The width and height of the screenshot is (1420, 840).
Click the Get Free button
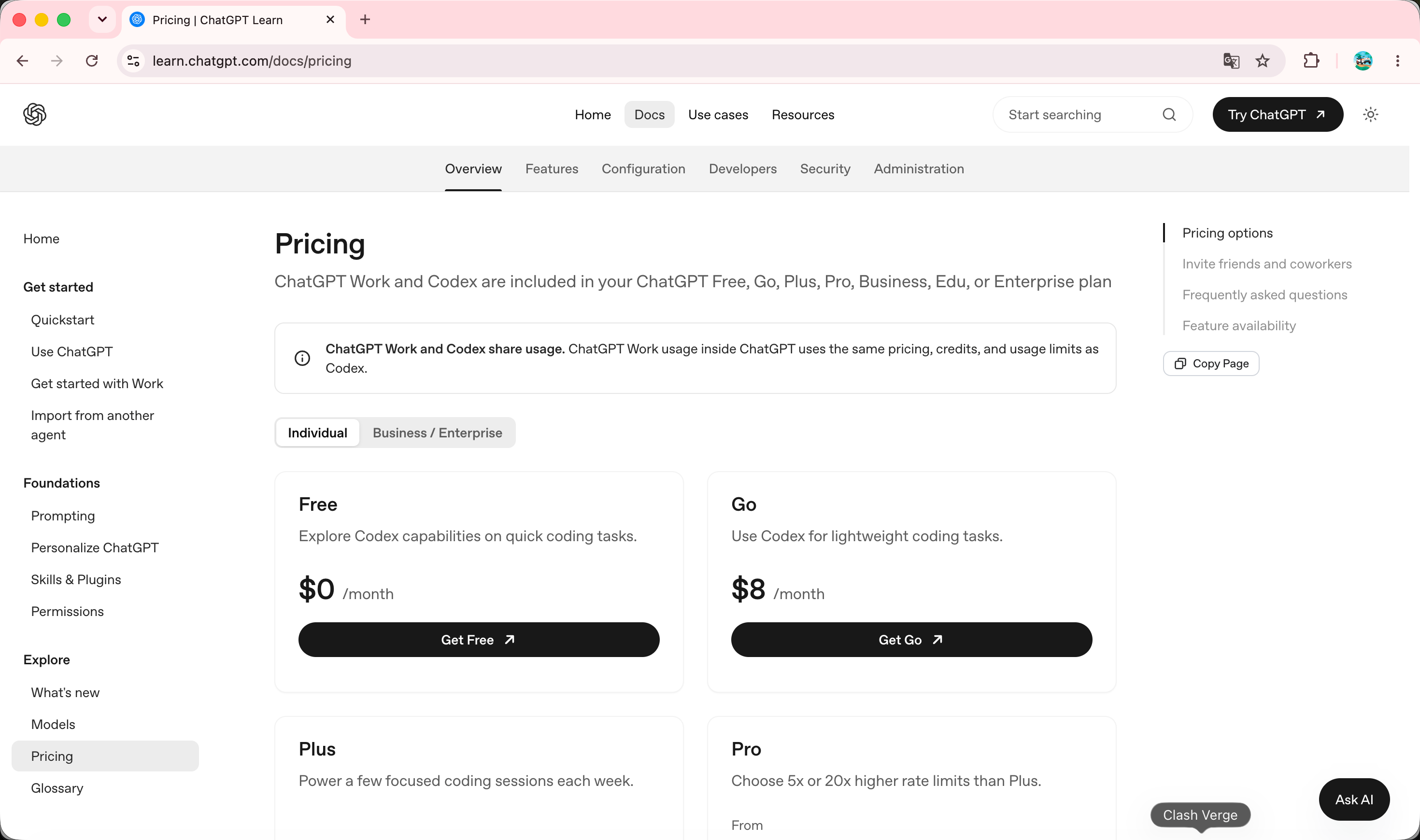pos(479,640)
